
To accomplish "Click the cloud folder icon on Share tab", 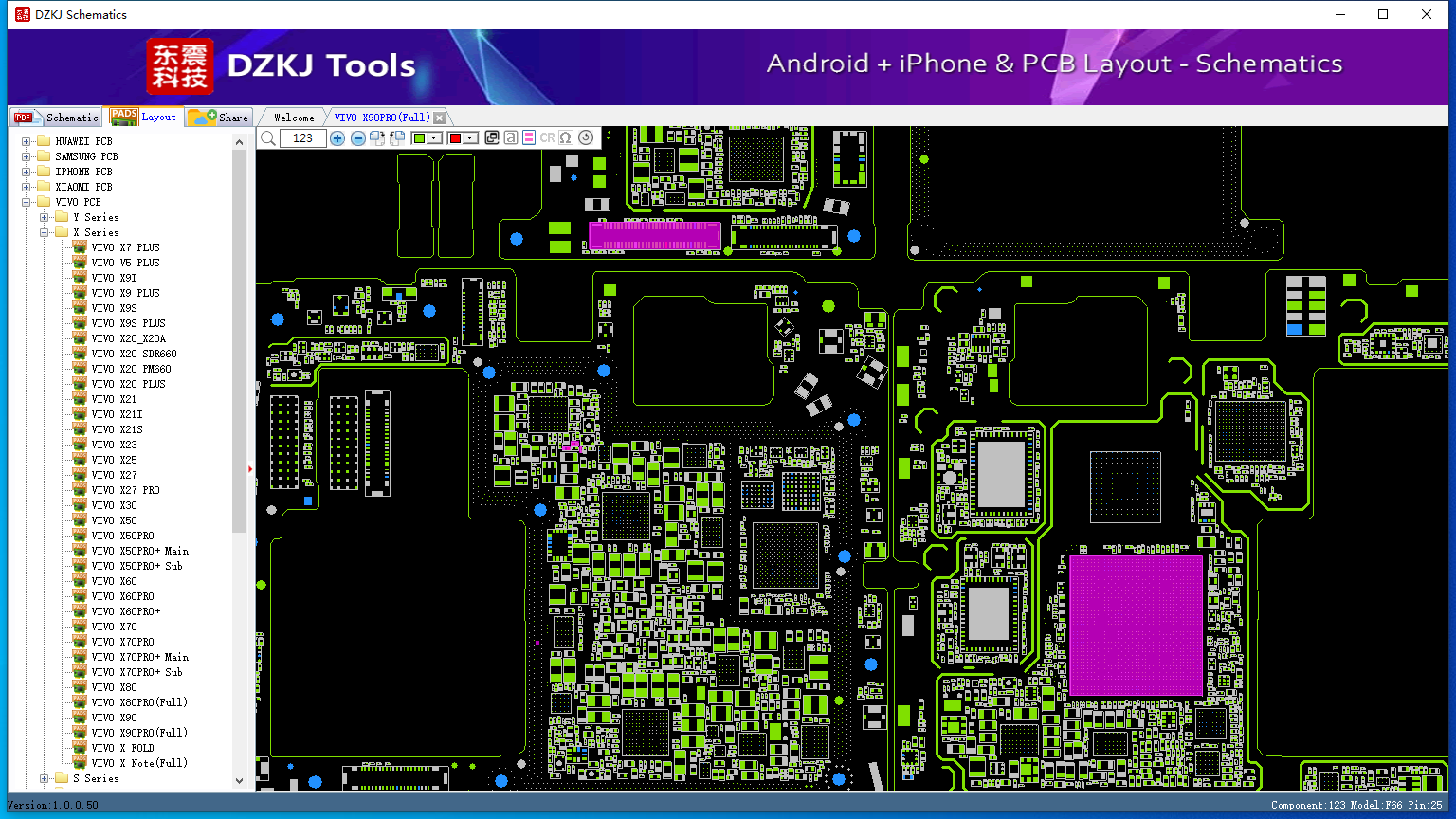I will coord(202,117).
